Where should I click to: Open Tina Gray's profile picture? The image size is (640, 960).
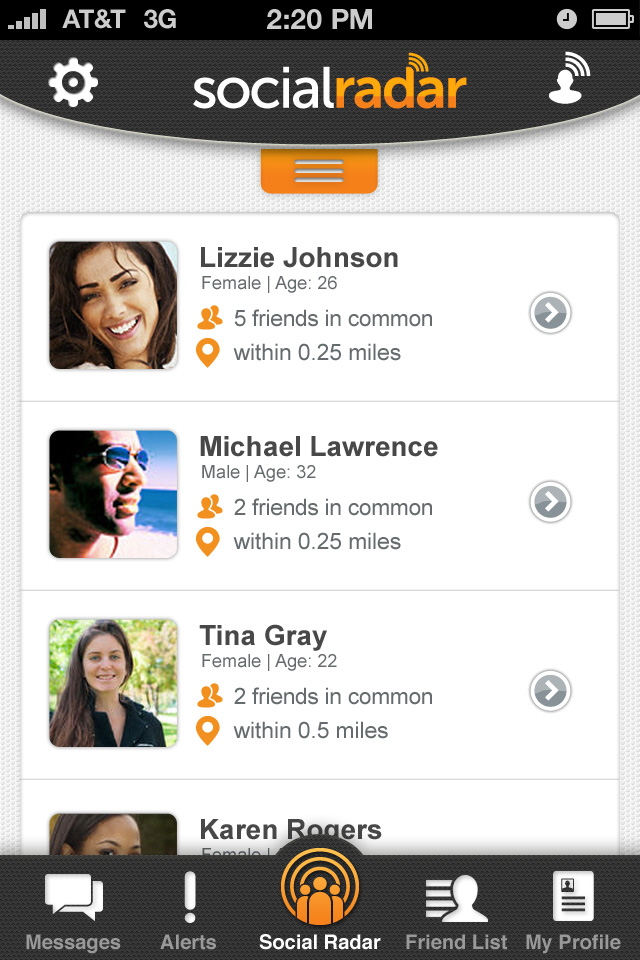pyautogui.click(x=113, y=683)
